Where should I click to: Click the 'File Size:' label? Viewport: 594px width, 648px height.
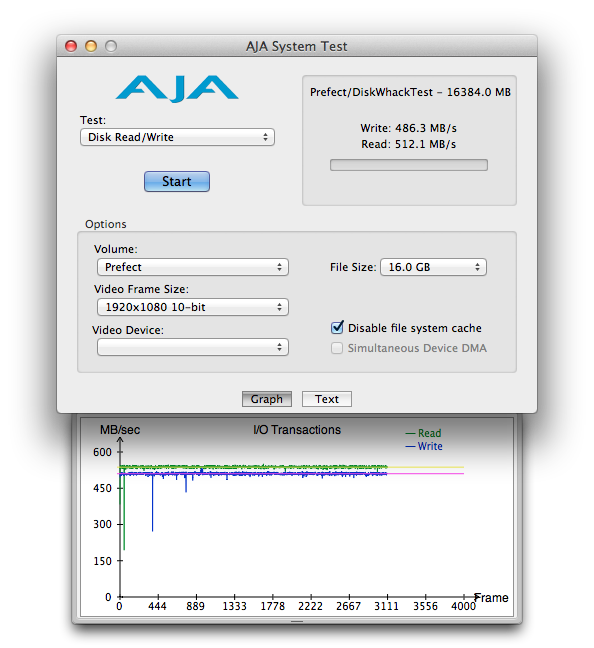click(x=353, y=267)
